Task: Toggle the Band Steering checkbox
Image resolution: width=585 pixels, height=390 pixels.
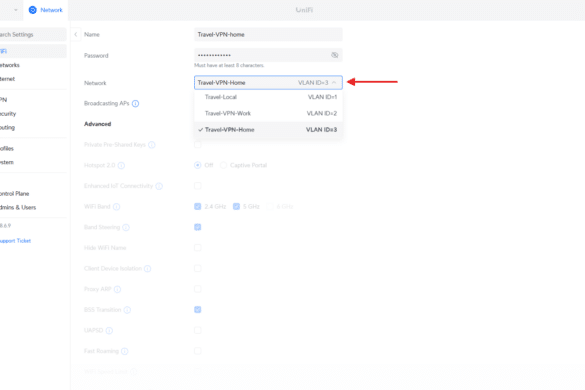Action: [198, 227]
